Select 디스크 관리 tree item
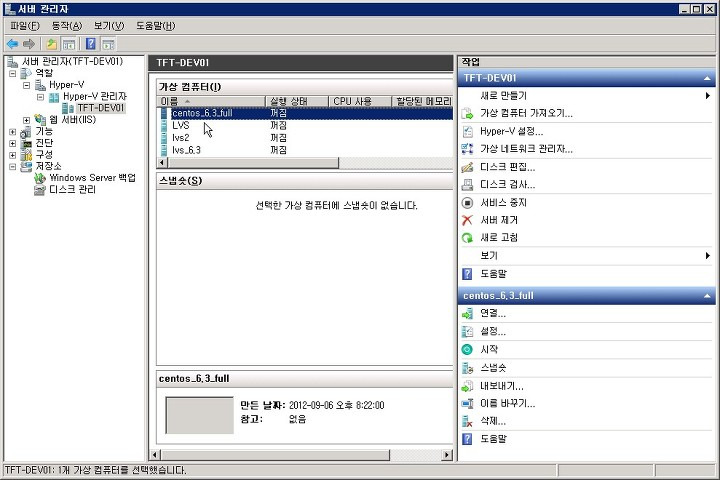720x480 pixels. pyautogui.click(x=72, y=189)
